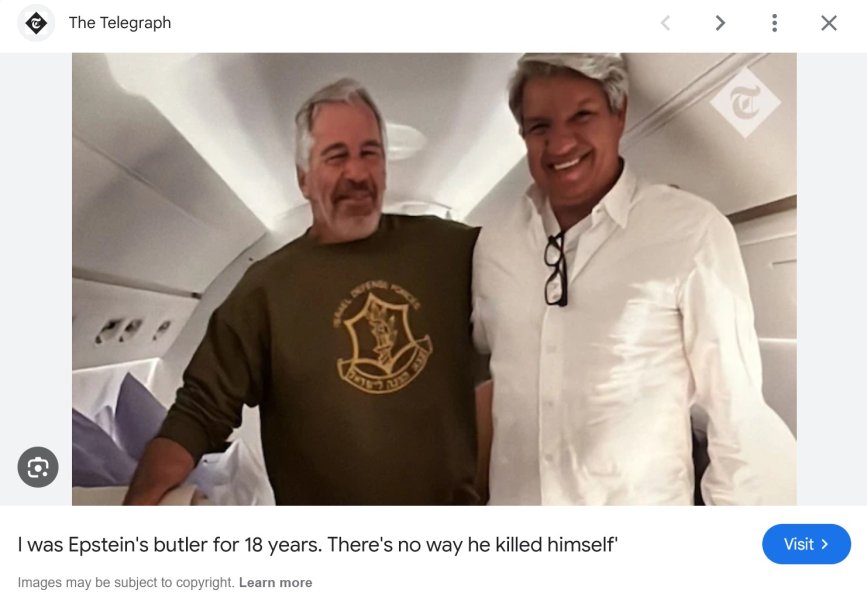Open The Telegraph source name link

(x=120, y=23)
